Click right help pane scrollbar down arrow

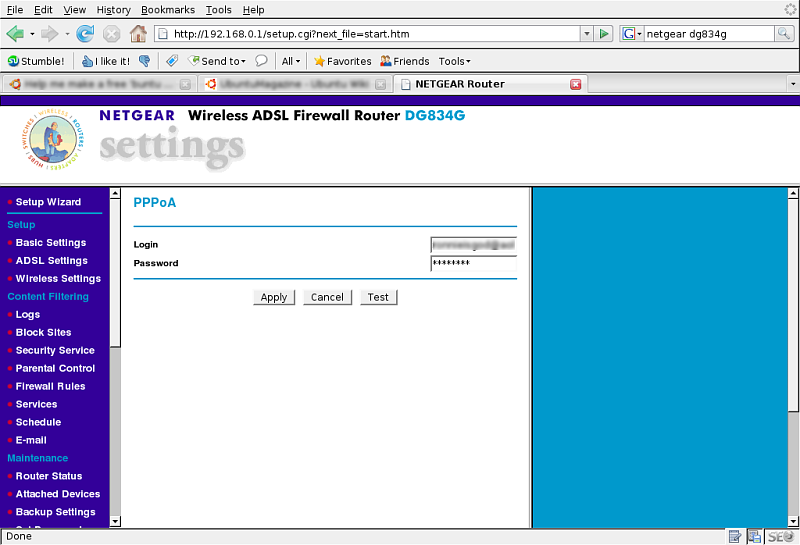[x=793, y=522]
